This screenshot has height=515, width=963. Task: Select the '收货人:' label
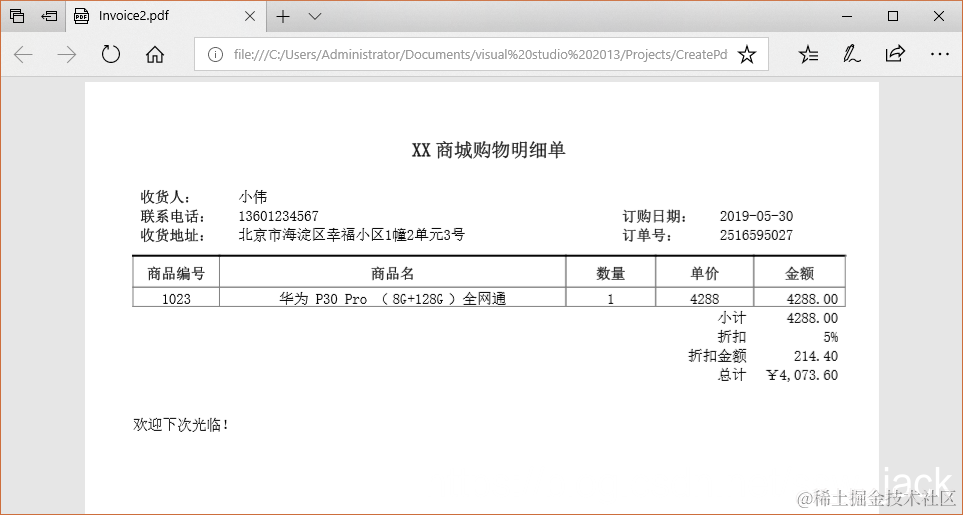pyautogui.click(x=166, y=197)
